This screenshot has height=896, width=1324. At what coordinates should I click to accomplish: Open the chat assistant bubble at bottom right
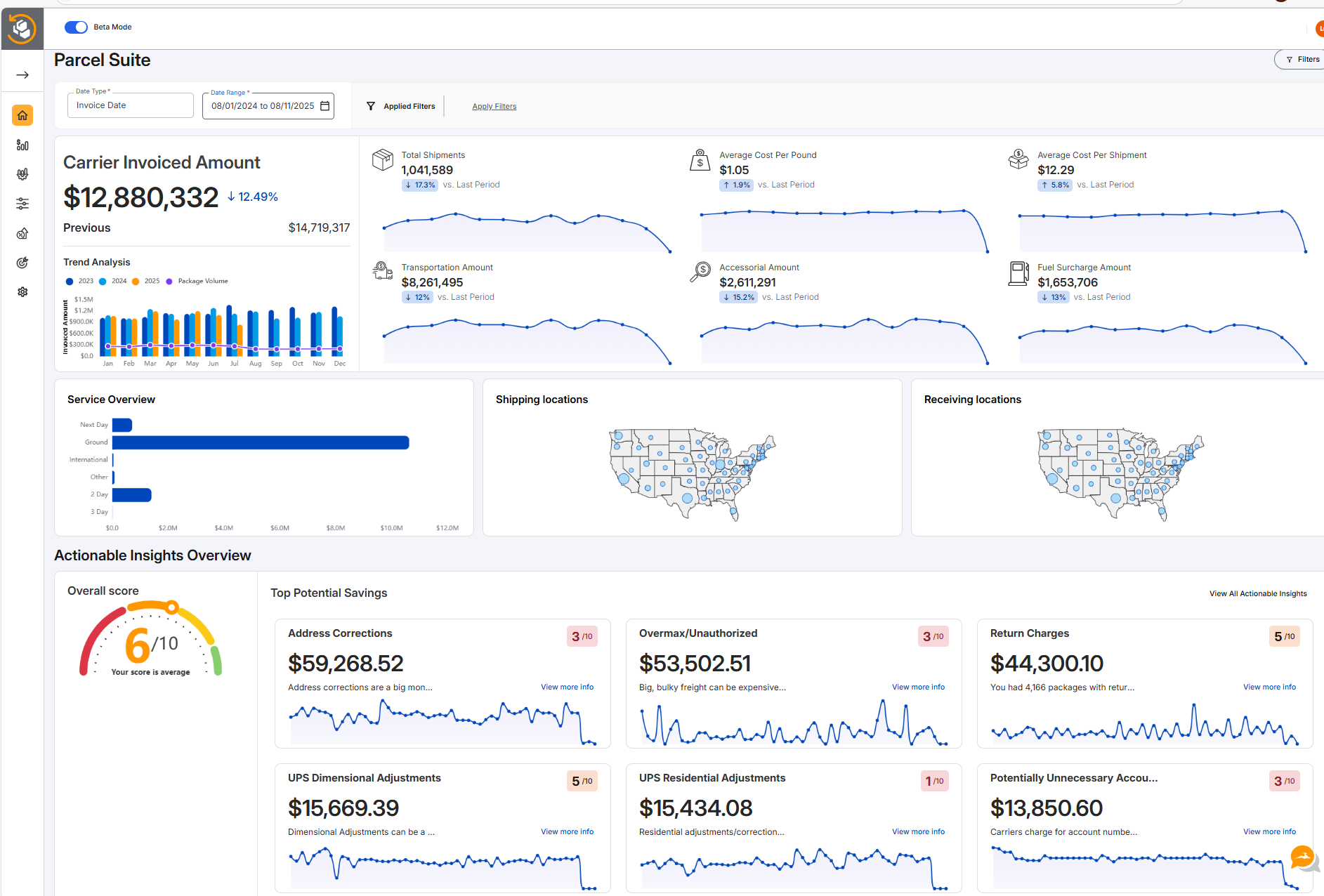(1302, 858)
